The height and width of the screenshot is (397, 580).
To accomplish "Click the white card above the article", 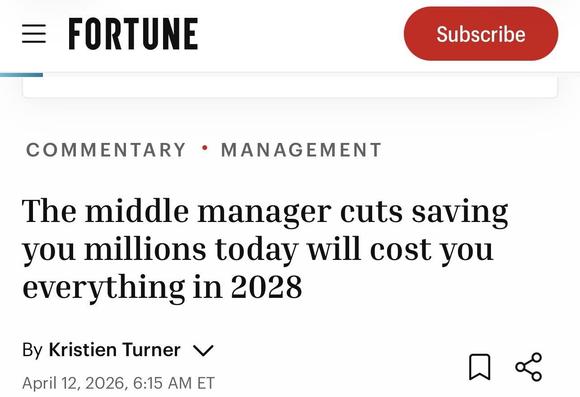I will pyautogui.click(x=290, y=87).
